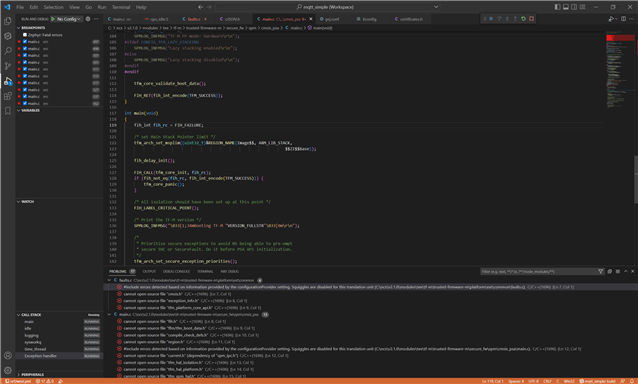The width and height of the screenshot is (638, 384).
Task: Toggle the secondary side bar visibility
Action: 574,7
